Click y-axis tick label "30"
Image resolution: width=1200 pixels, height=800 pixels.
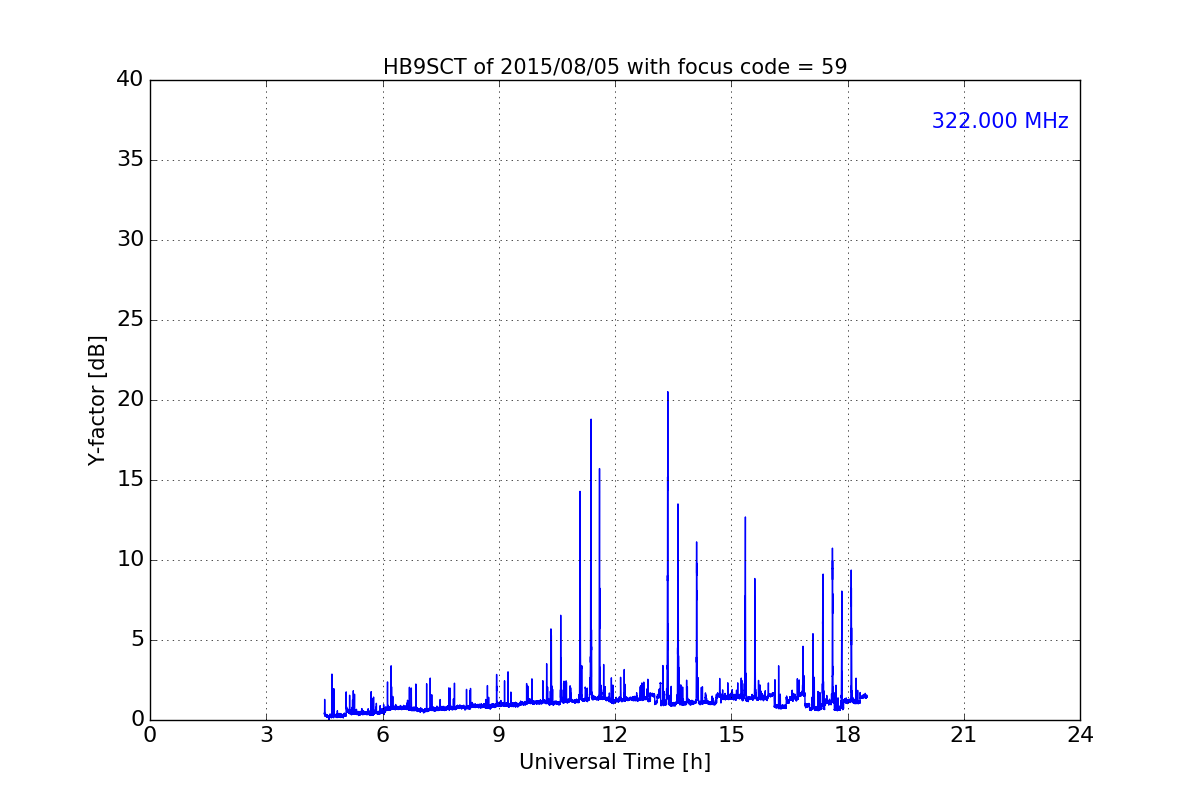[x=130, y=240]
